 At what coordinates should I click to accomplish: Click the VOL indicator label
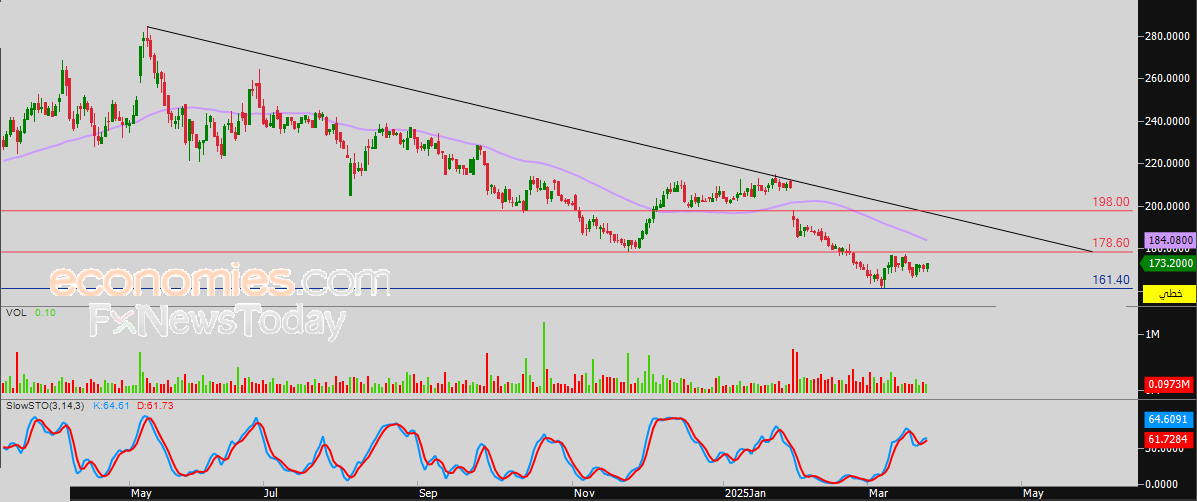click(x=16, y=313)
